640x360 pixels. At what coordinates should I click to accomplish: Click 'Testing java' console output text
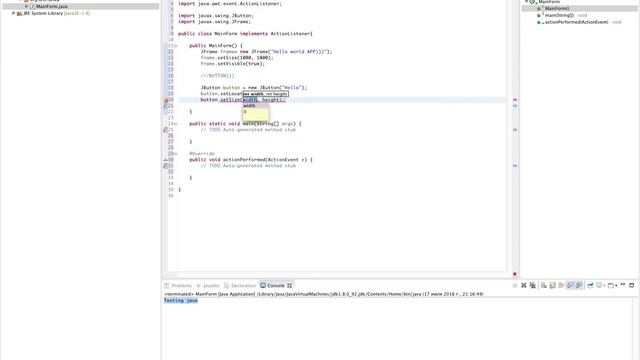[181, 300]
